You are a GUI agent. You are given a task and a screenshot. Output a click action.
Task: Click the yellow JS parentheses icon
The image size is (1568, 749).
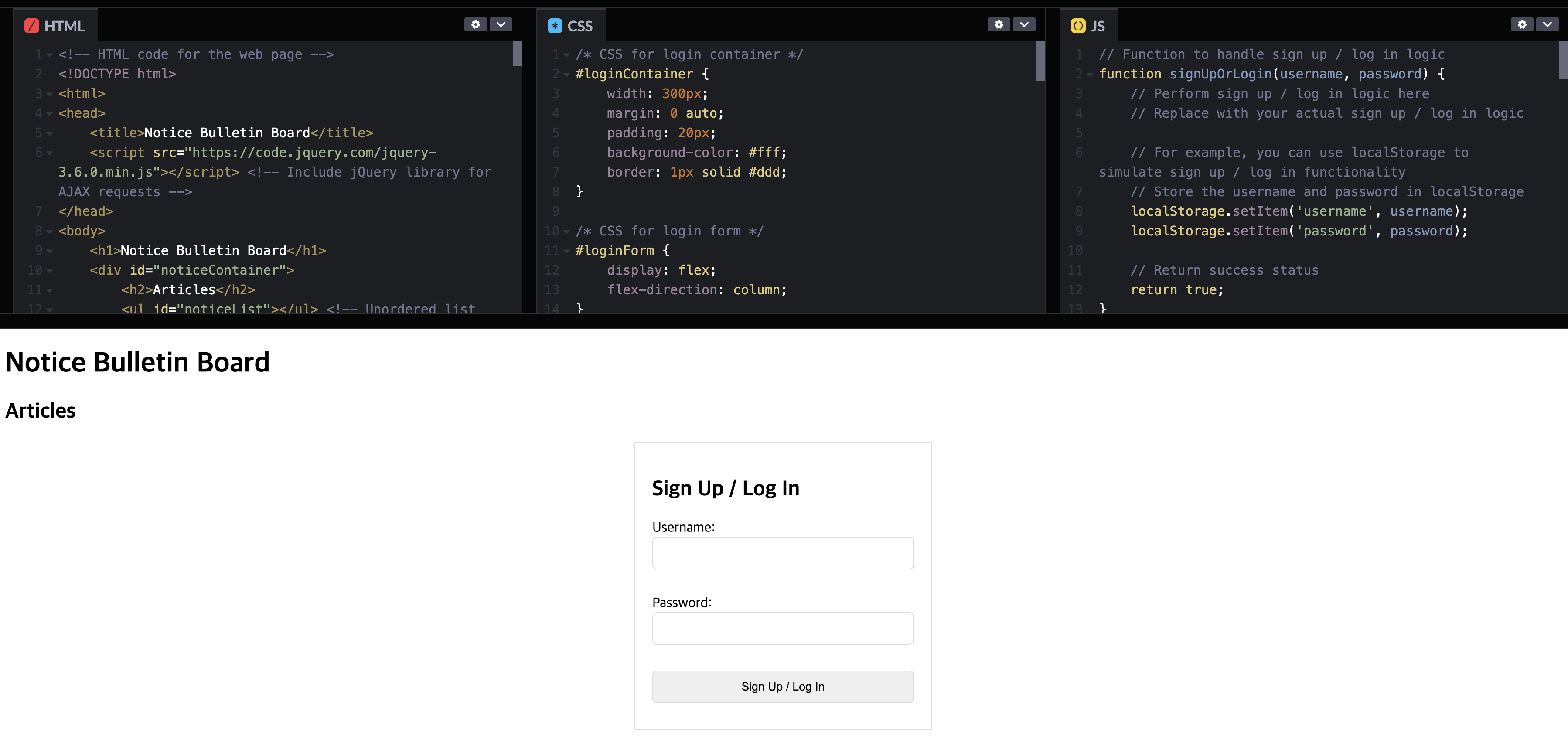point(1078,26)
